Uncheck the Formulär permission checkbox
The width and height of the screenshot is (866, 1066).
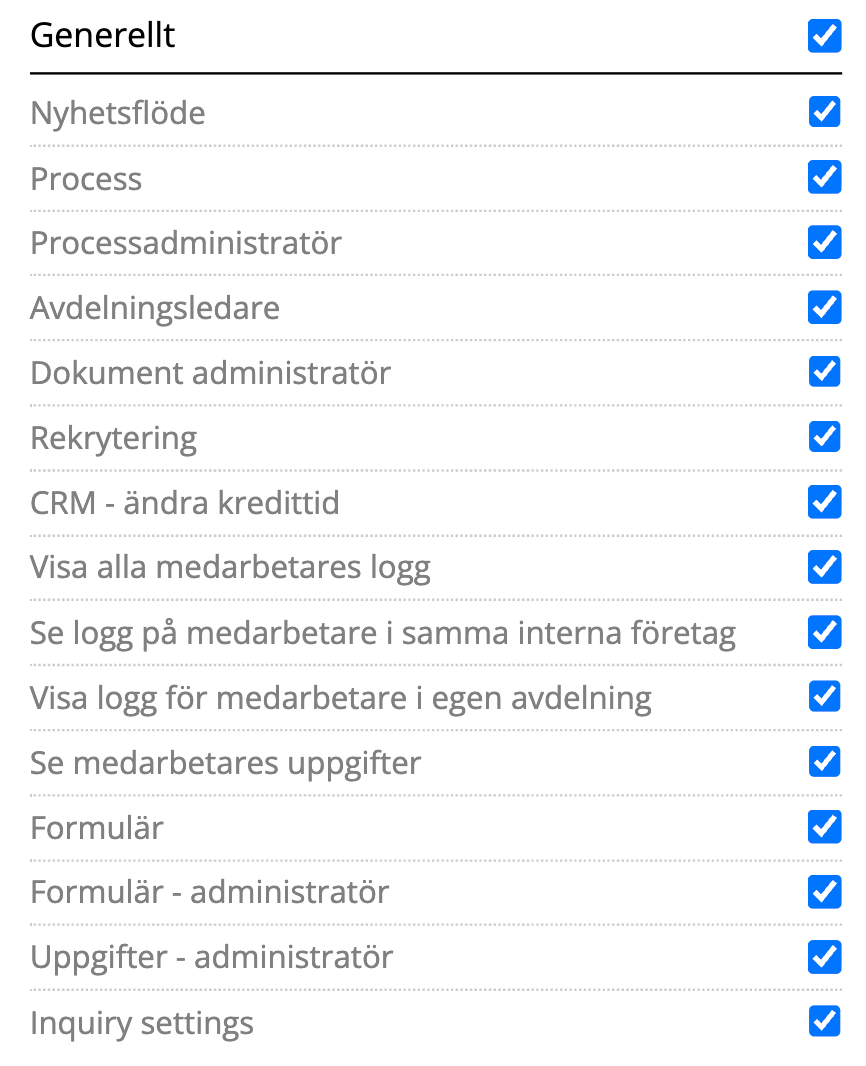tap(824, 827)
